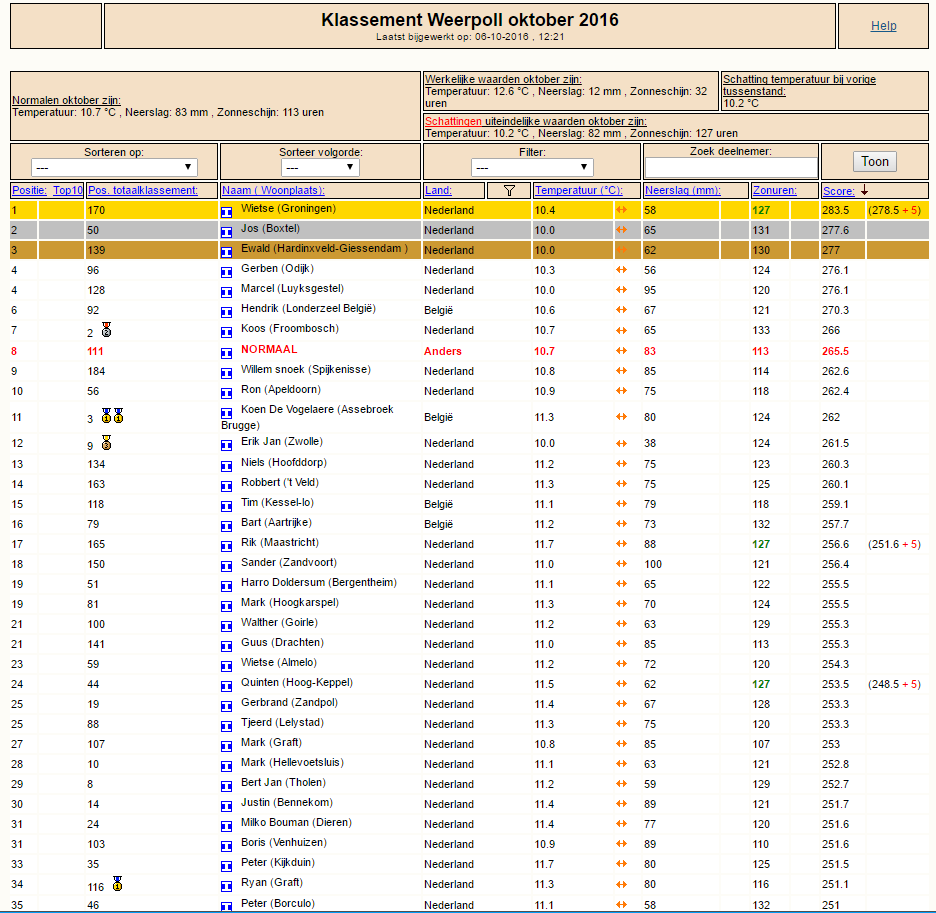The width and height of the screenshot is (936, 913).
Task: Click the blue icon beside Wietse (Groningen)
Action: [226, 212]
